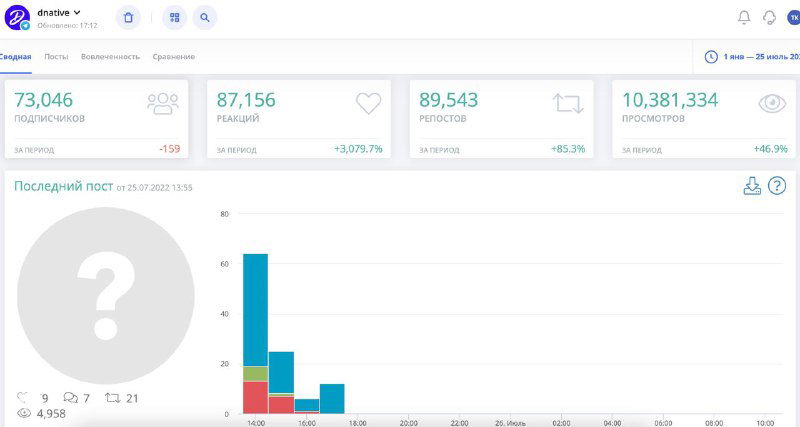This screenshot has height=427, width=800.
Task: Click the headset support icon
Action: click(x=769, y=17)
